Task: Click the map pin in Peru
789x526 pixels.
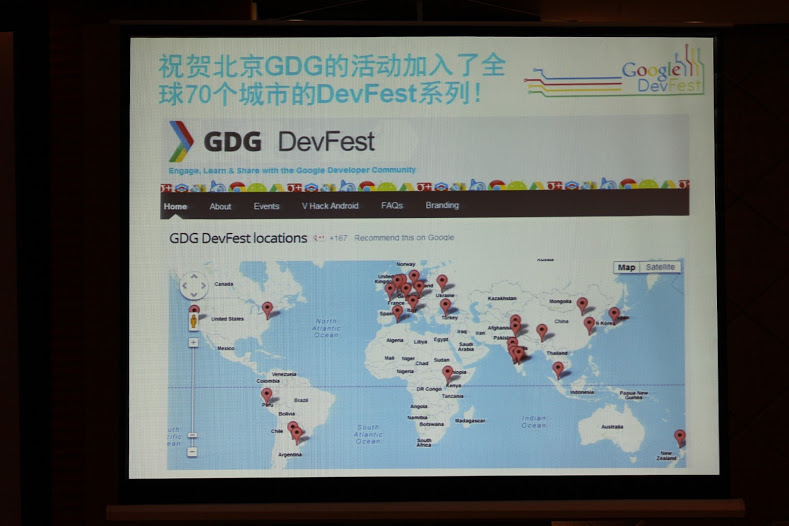Action: (267, 394)
